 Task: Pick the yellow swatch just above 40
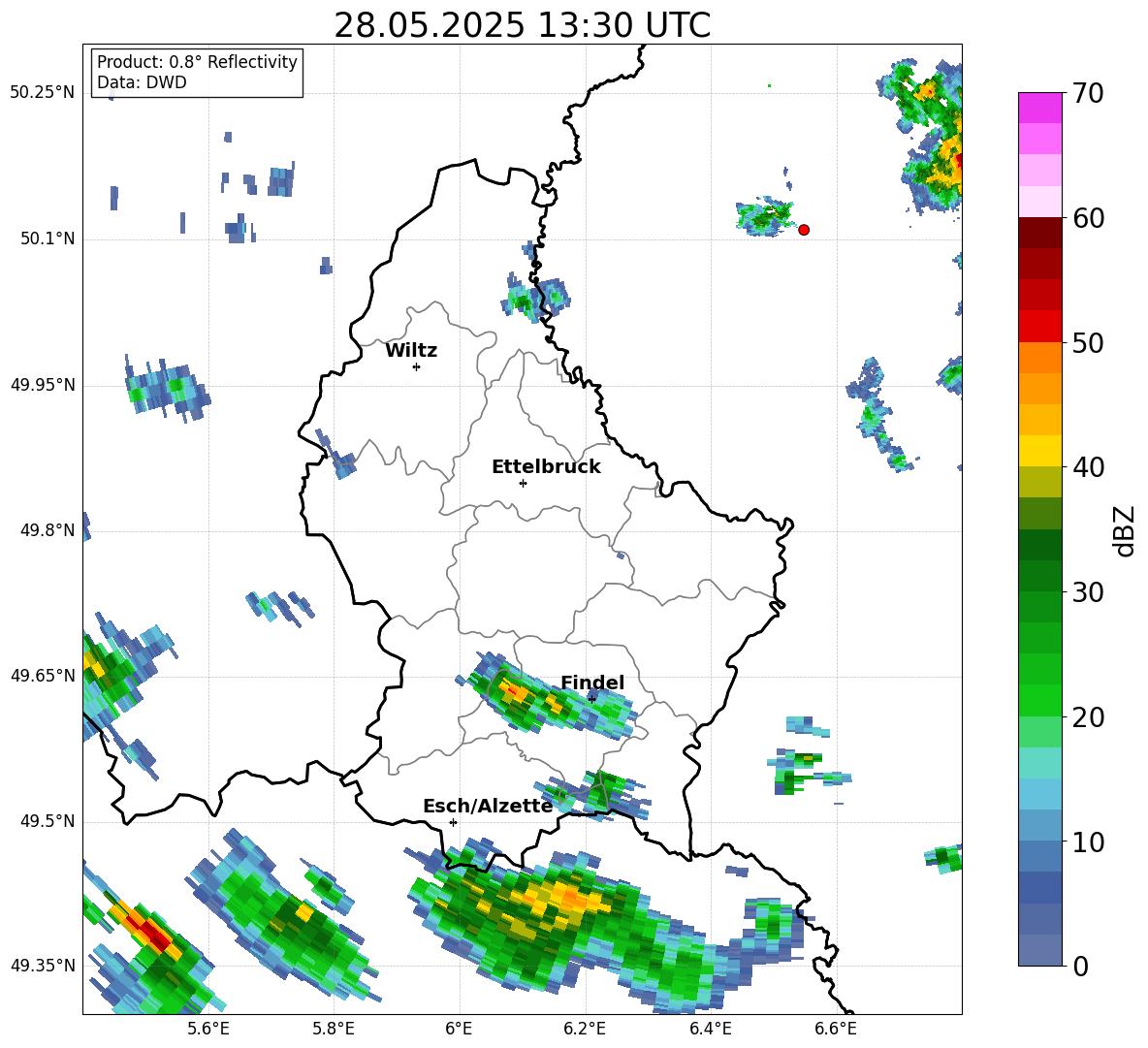point(1039,451)
